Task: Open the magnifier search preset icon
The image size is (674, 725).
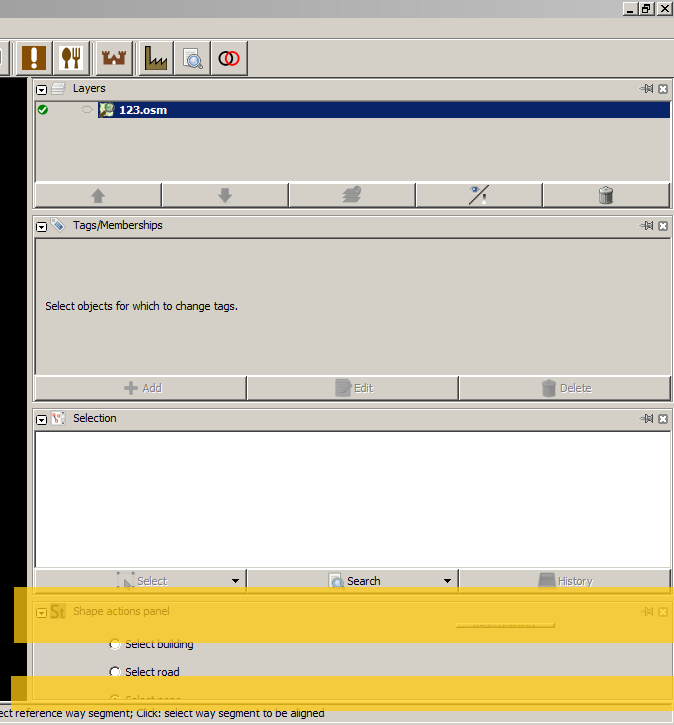Action: point(192,58)
